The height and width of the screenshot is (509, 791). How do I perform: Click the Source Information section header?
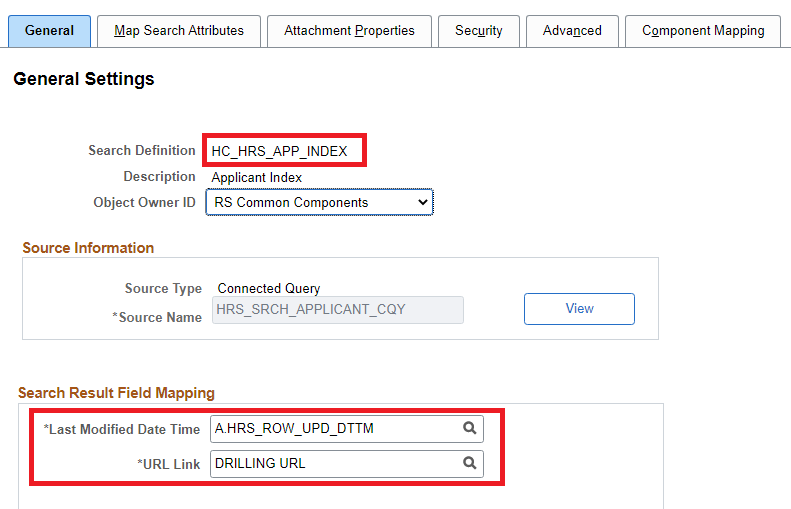coord(88,248)
